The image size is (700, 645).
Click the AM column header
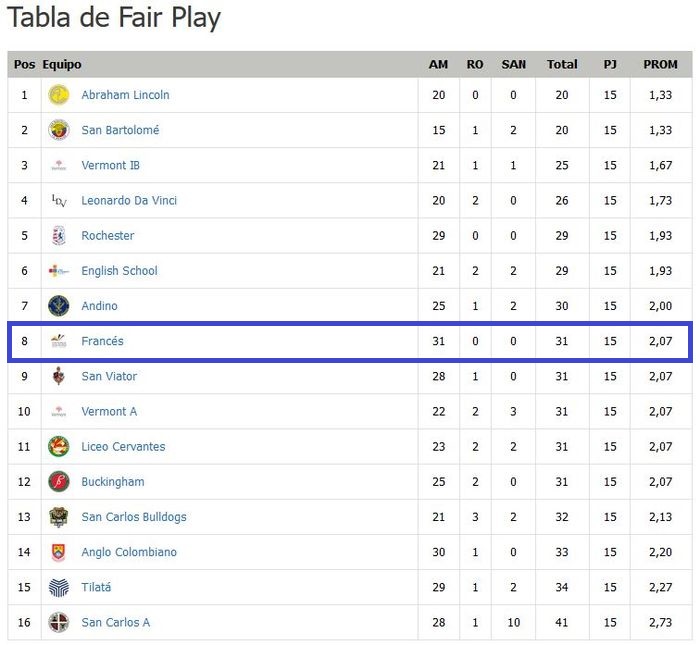438,64
